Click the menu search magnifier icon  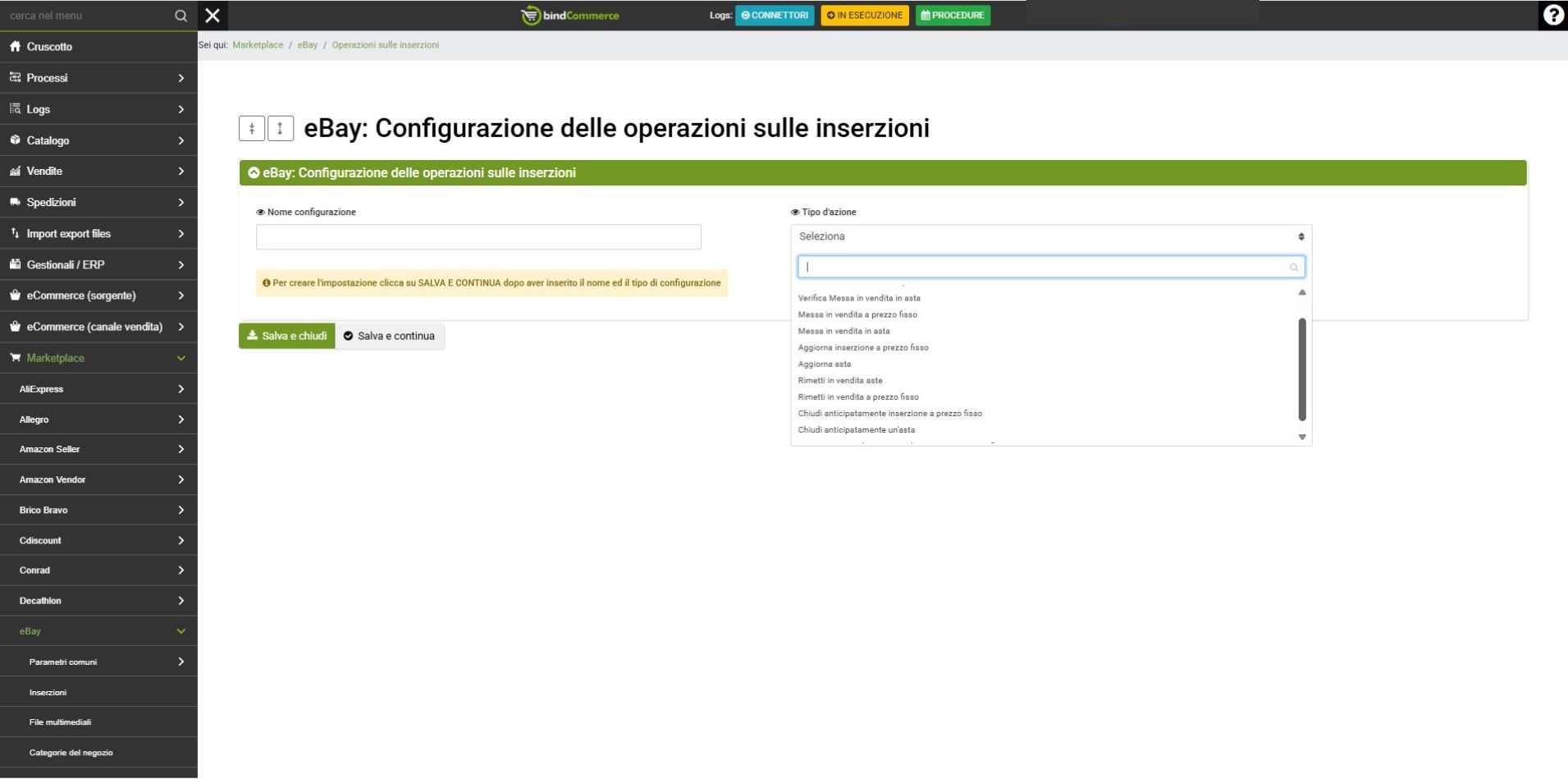pos(181,16)
